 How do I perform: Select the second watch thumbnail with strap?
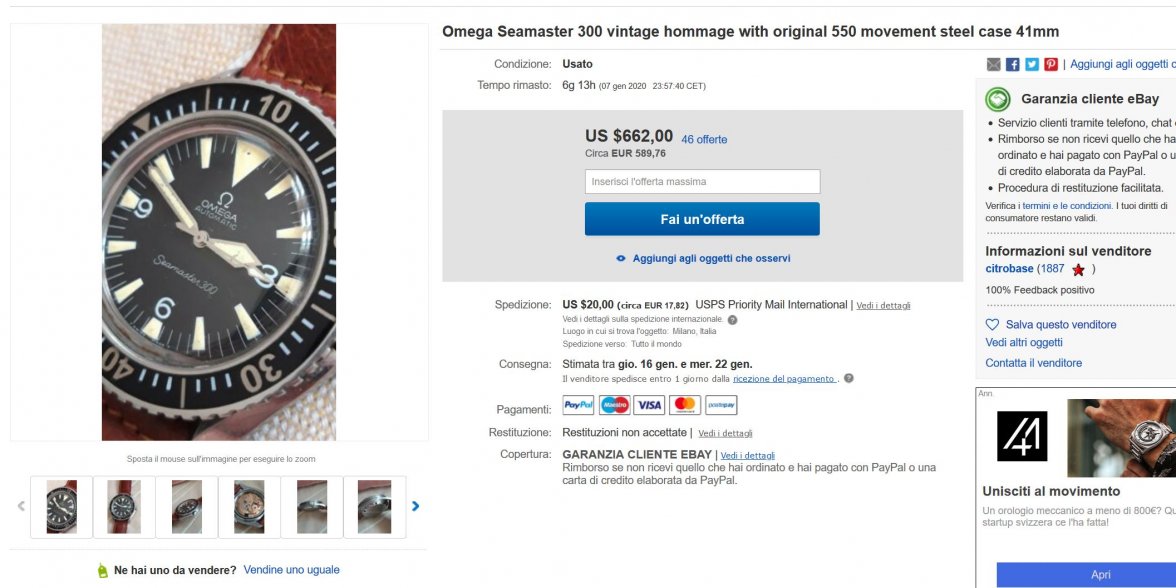click(124, 507)
